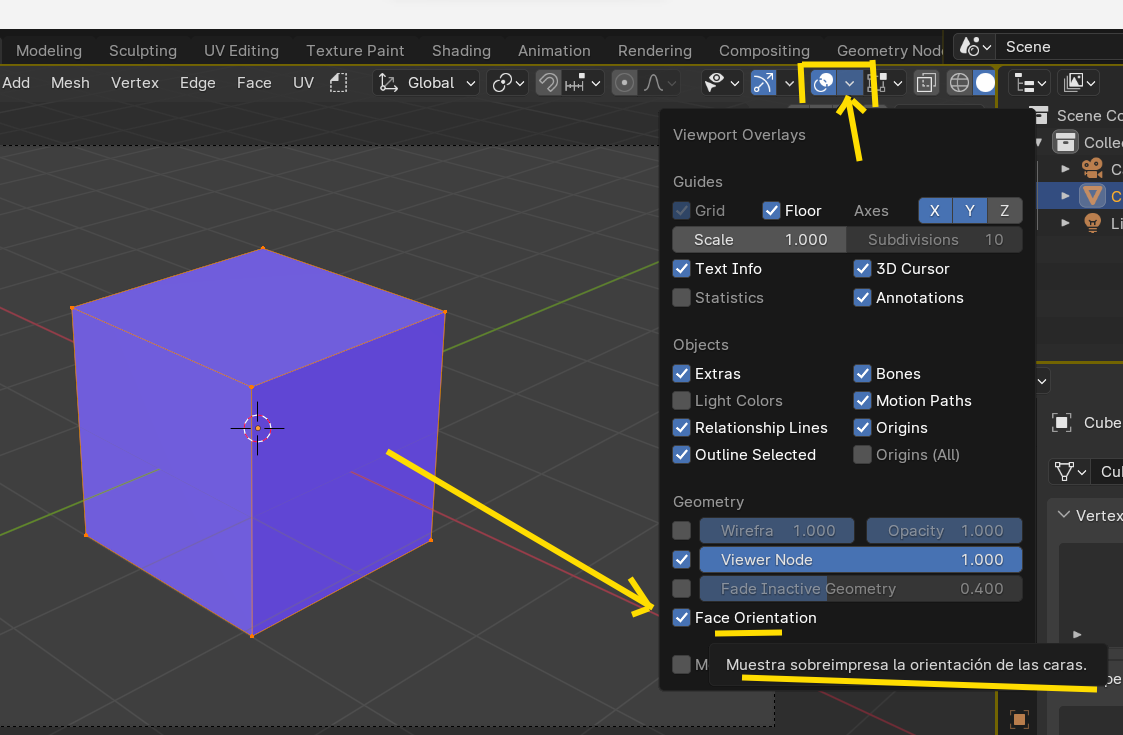This screenshot has height=735, width=1123.
Task: Switch to wireframe shading mode
Action: tap(959, 83)
